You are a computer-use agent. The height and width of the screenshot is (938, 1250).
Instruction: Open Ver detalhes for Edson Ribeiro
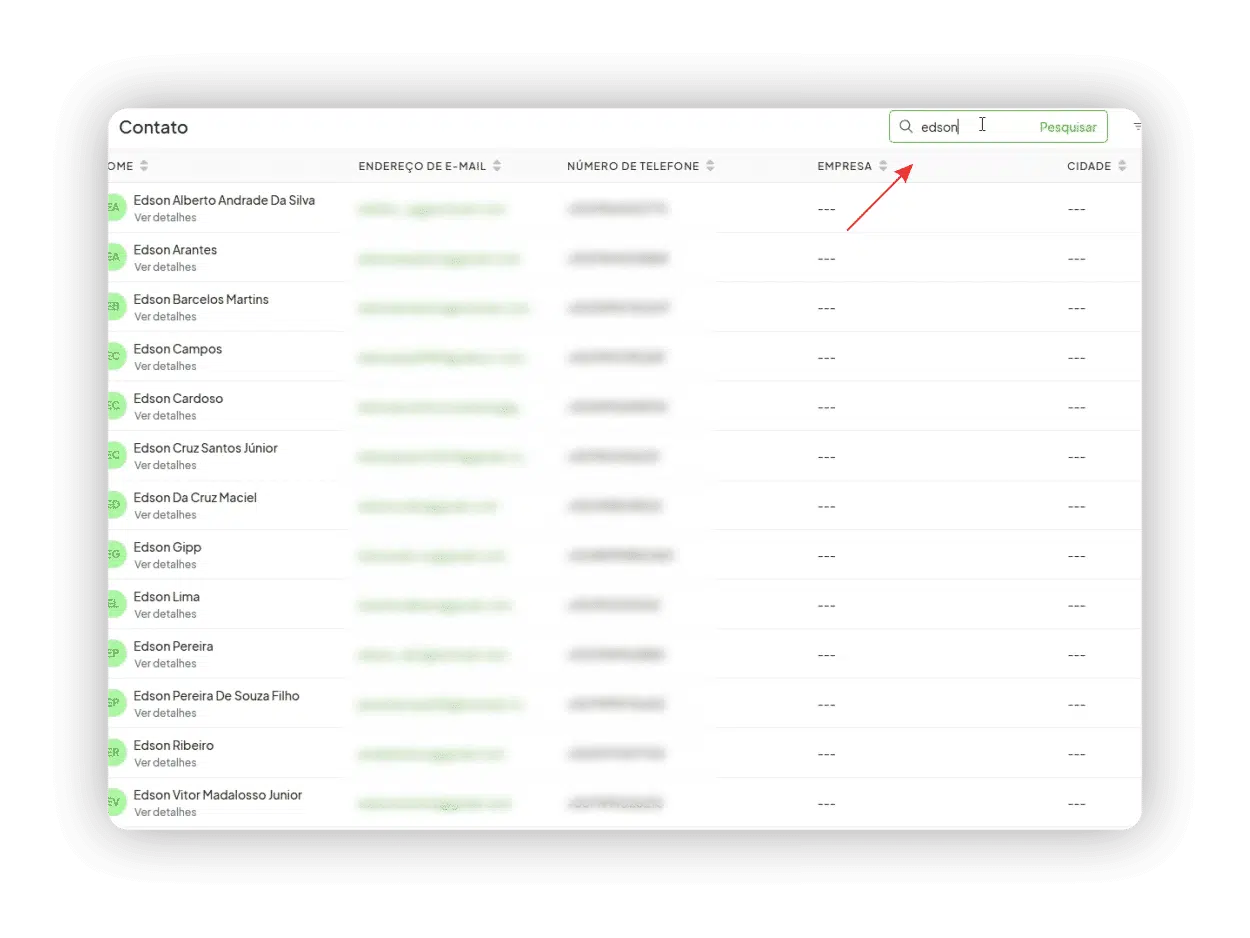tap(165, 762)
